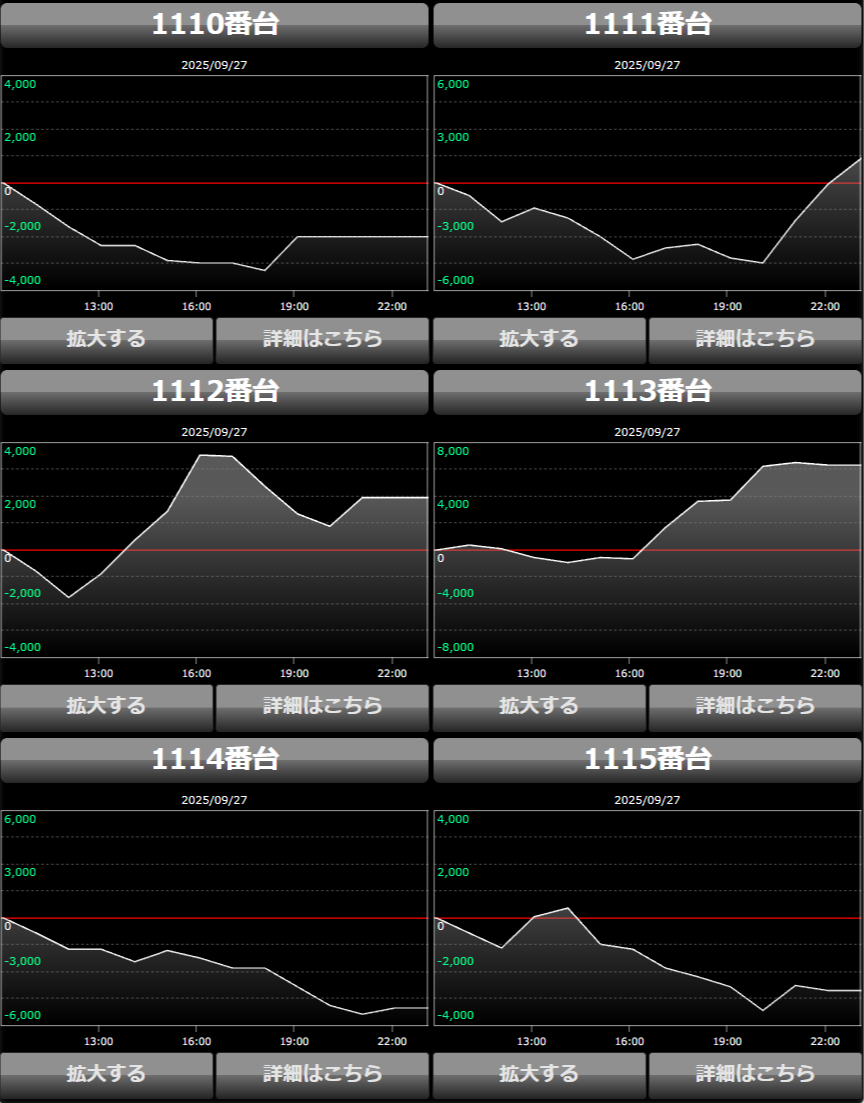This screenshot has width=864, height=1103.
Task: Click the 2025/09/27 date above chart 1112
Action: (215, 432)
